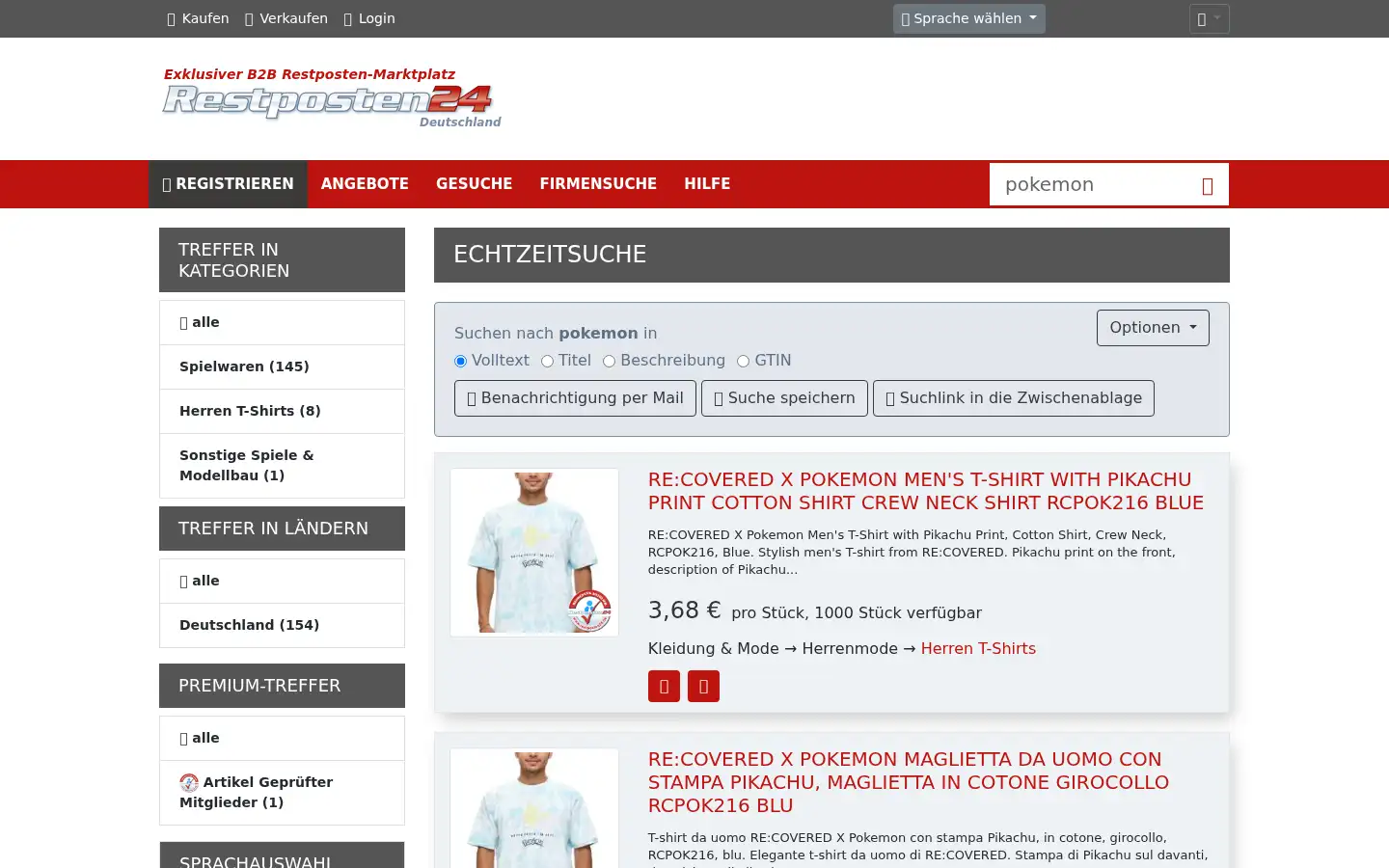Select the Volltext radio button
The image size is (1389, 868).
click(460, 361)
